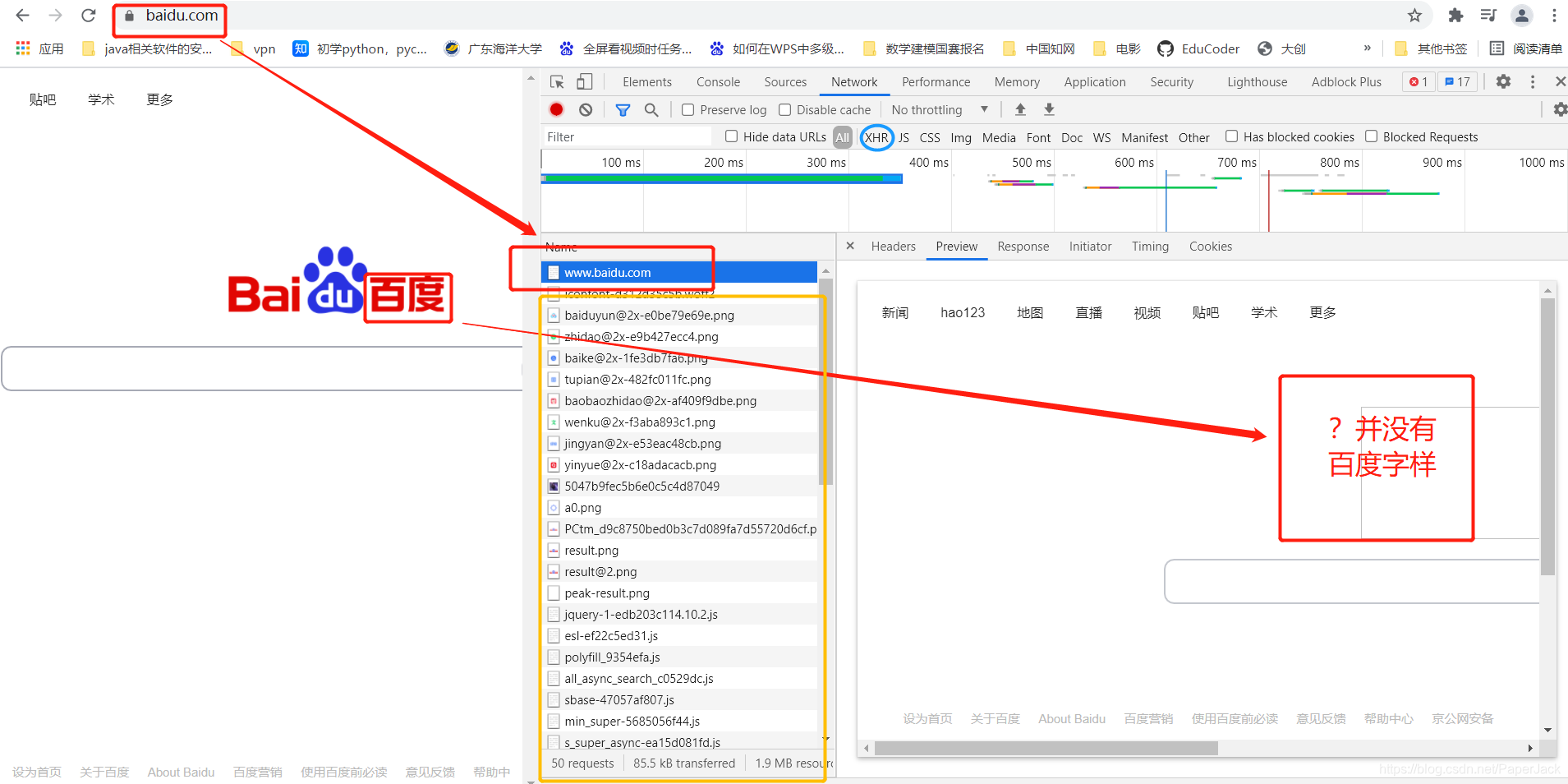
Task: Open the network search panel
Action: 651,108
